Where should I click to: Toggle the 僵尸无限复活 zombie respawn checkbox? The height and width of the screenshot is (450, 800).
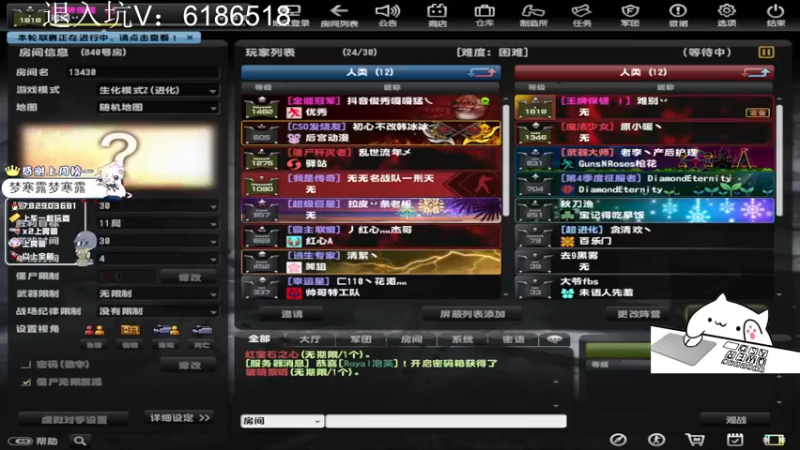pos(26,382)
